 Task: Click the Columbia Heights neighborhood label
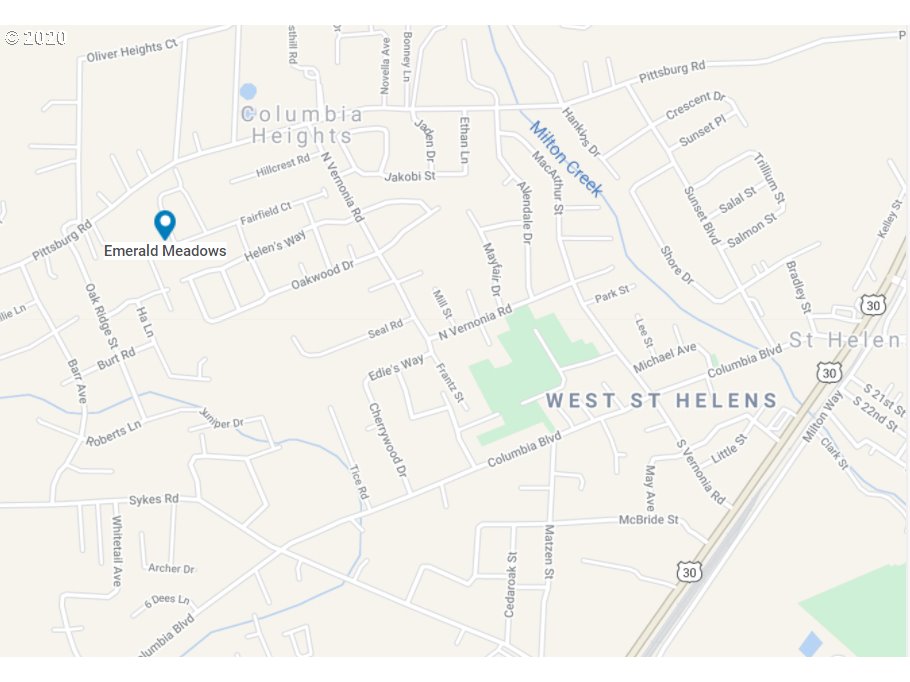(x=302, y=125)
